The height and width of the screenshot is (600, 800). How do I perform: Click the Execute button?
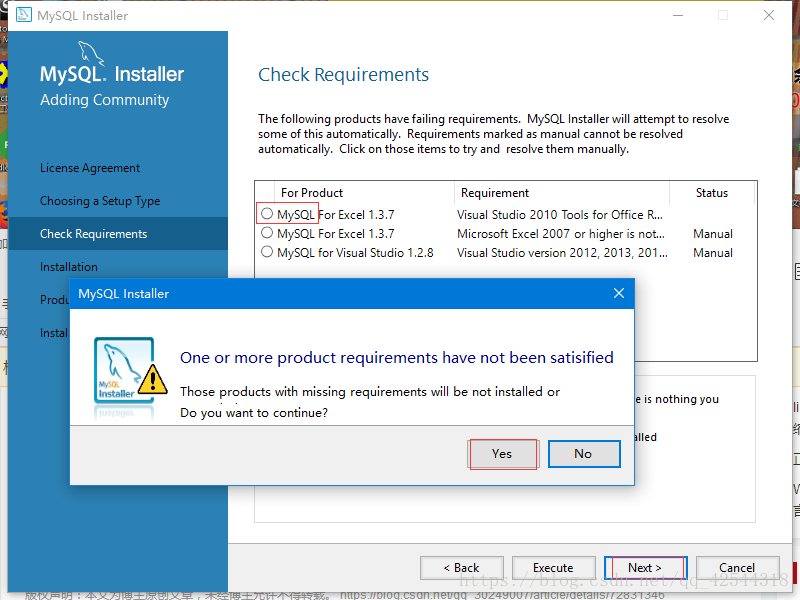pyautogui.click(x=554, y=567)
